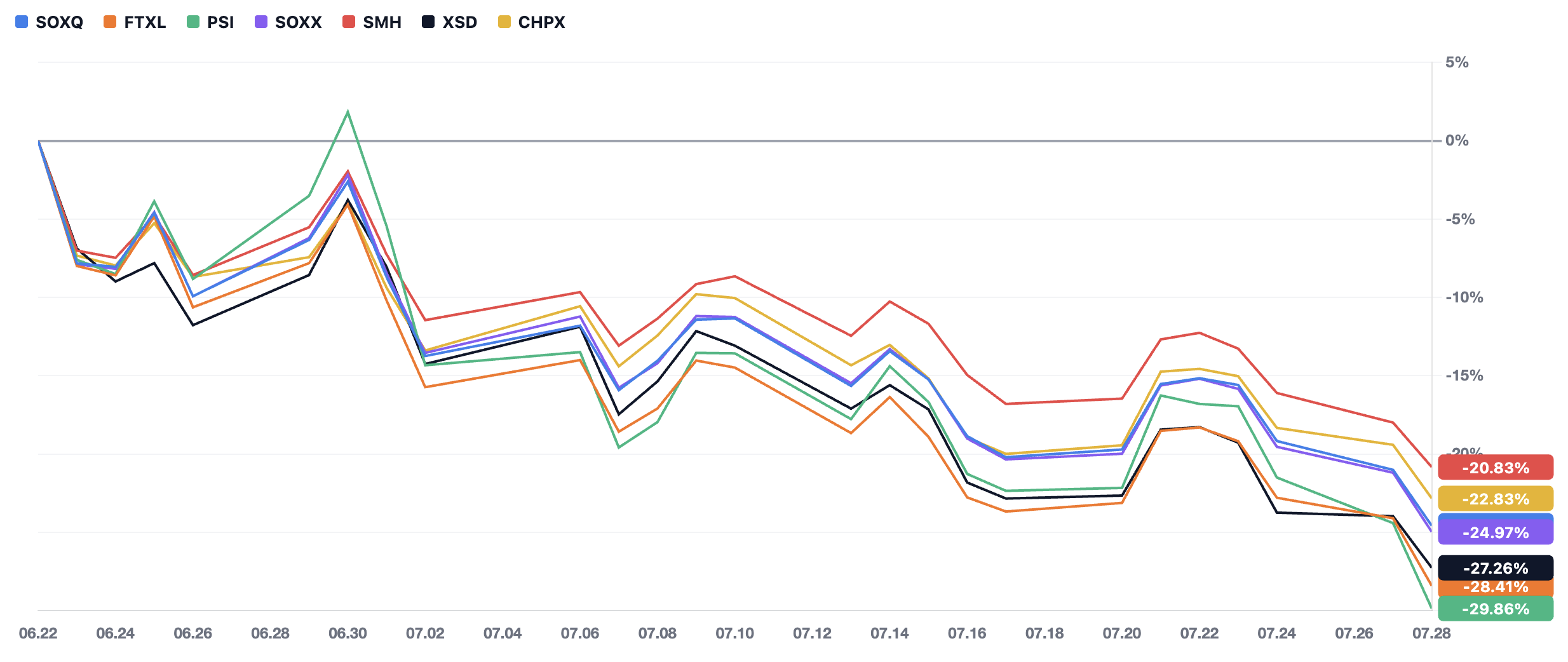Click the -29.86% green value badge
Image resolution: width=1568 pixels, height=662 pixels.
pos(1496,609)
